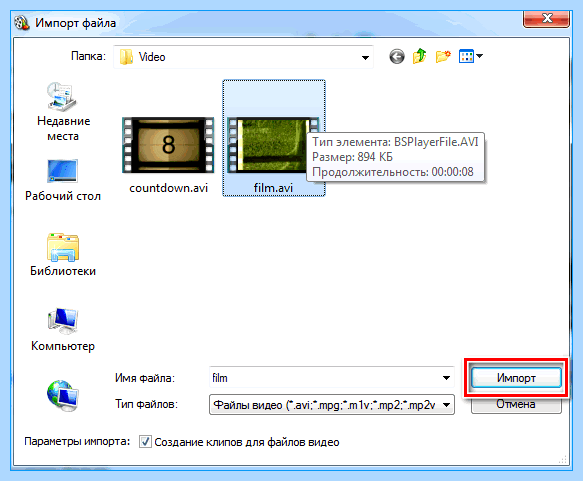Image resolution: width=583 pixels, height=481 pixels.
Task: Open Компьютер in the places bar
Action: tap(63, 330)
